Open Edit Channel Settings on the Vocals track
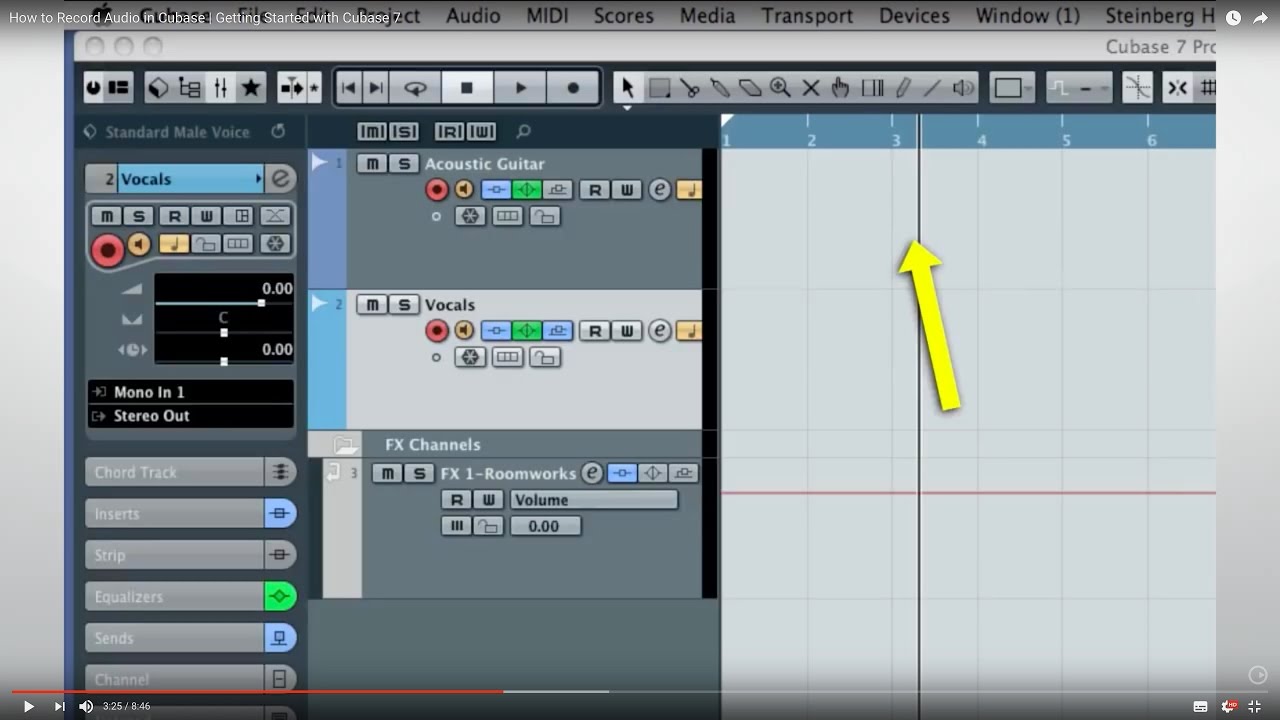 [x=659, y=331]
